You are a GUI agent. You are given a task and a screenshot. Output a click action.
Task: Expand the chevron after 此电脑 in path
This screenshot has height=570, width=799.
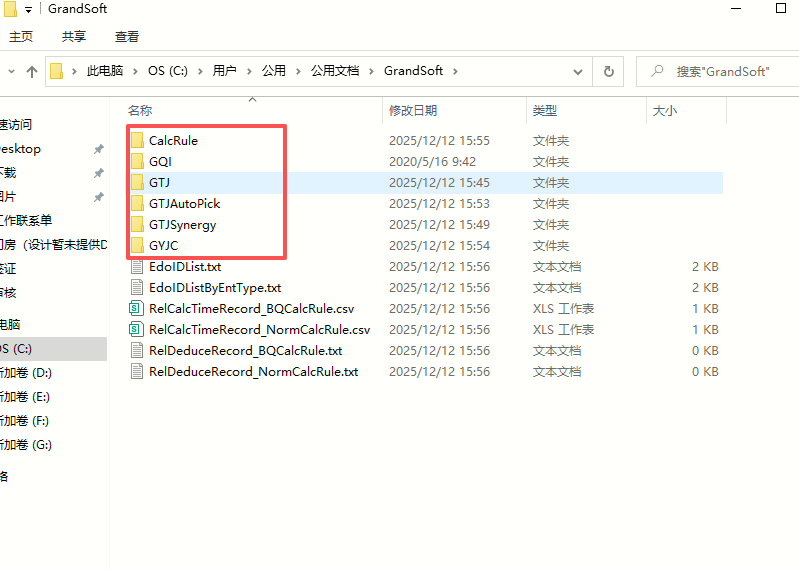pyautogui.click(x=135, y=71)
